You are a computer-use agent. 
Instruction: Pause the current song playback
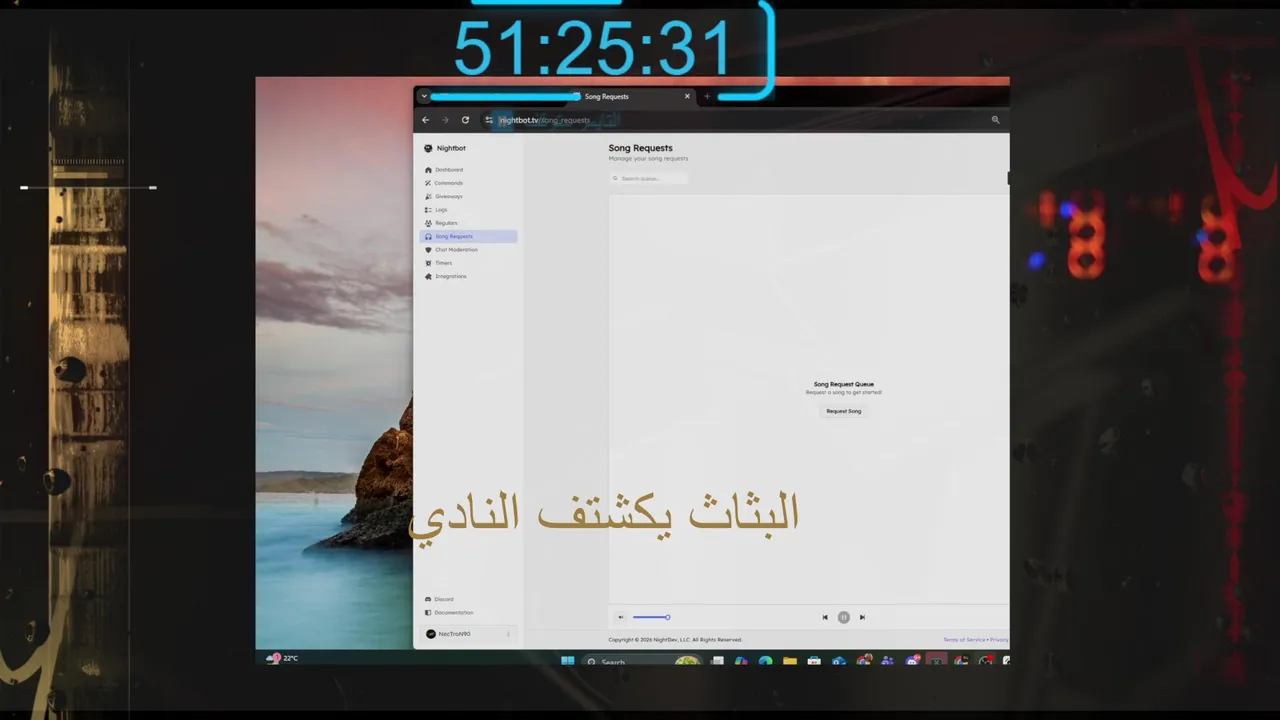pyautogui.click(x=844, y=617)
